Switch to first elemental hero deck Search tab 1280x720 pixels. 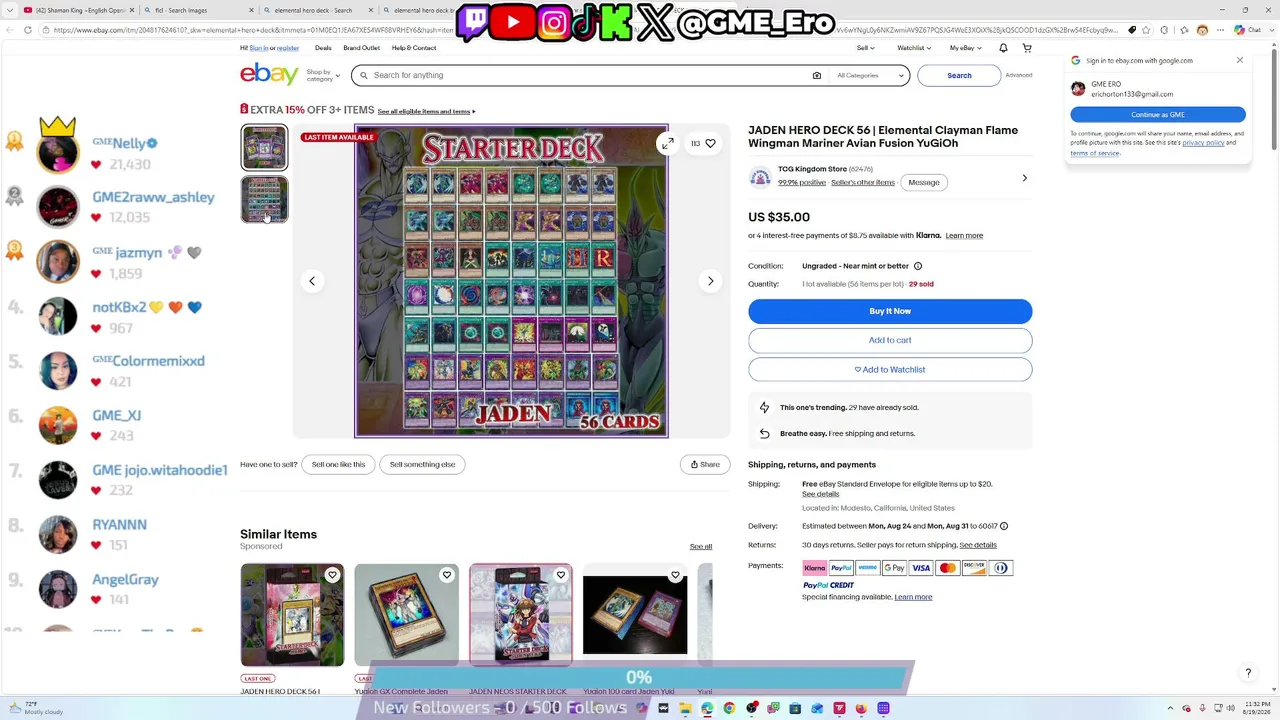click(x=315, y=10)
